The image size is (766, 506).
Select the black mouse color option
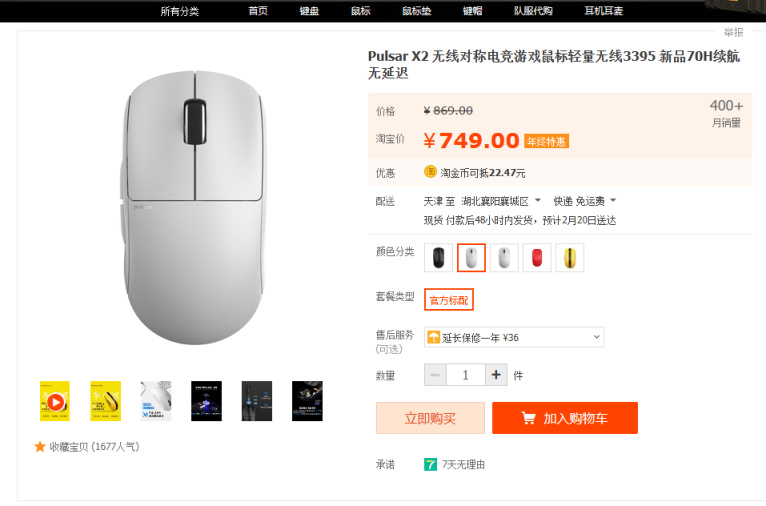coord(439,258)
